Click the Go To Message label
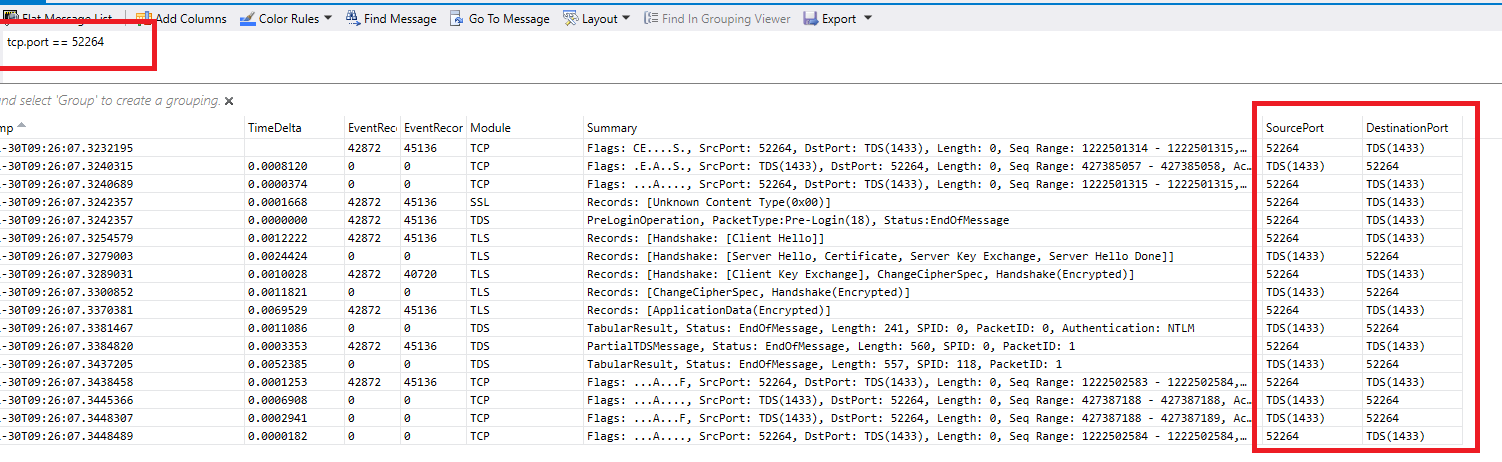 (x=509, y=18)
